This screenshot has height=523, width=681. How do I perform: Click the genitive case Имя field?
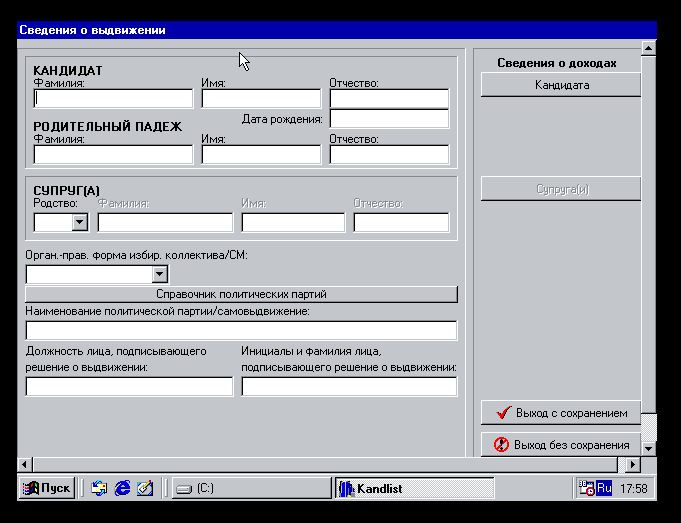(x=261, y=155)
